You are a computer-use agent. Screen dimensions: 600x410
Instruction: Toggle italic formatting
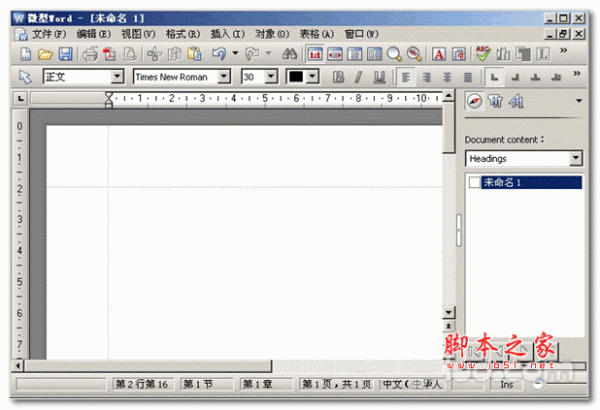[x=359, y=77]
